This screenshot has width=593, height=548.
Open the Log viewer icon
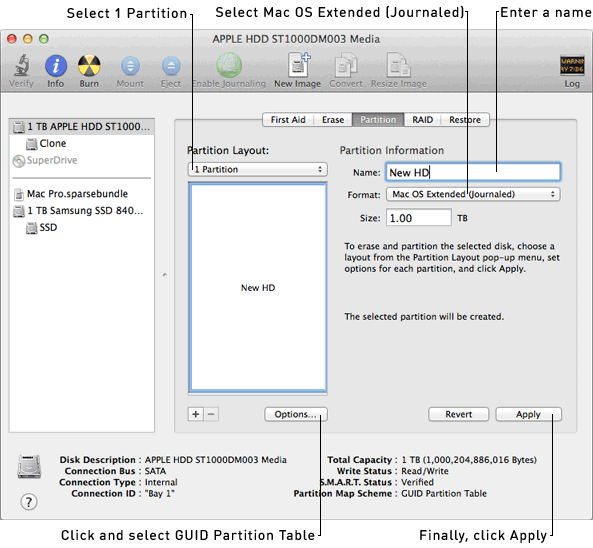[572, 65]
